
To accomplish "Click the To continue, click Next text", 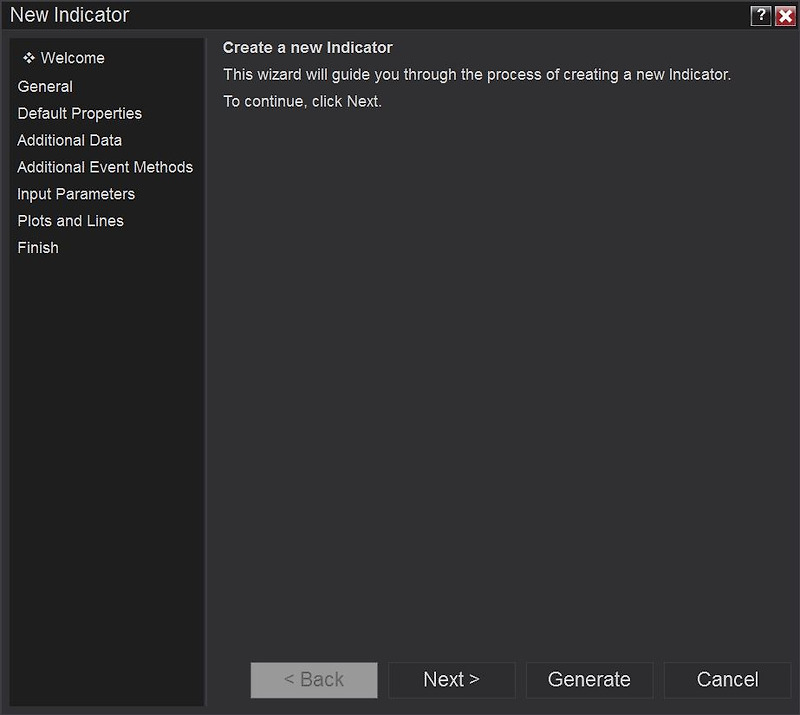I will 303,102.
